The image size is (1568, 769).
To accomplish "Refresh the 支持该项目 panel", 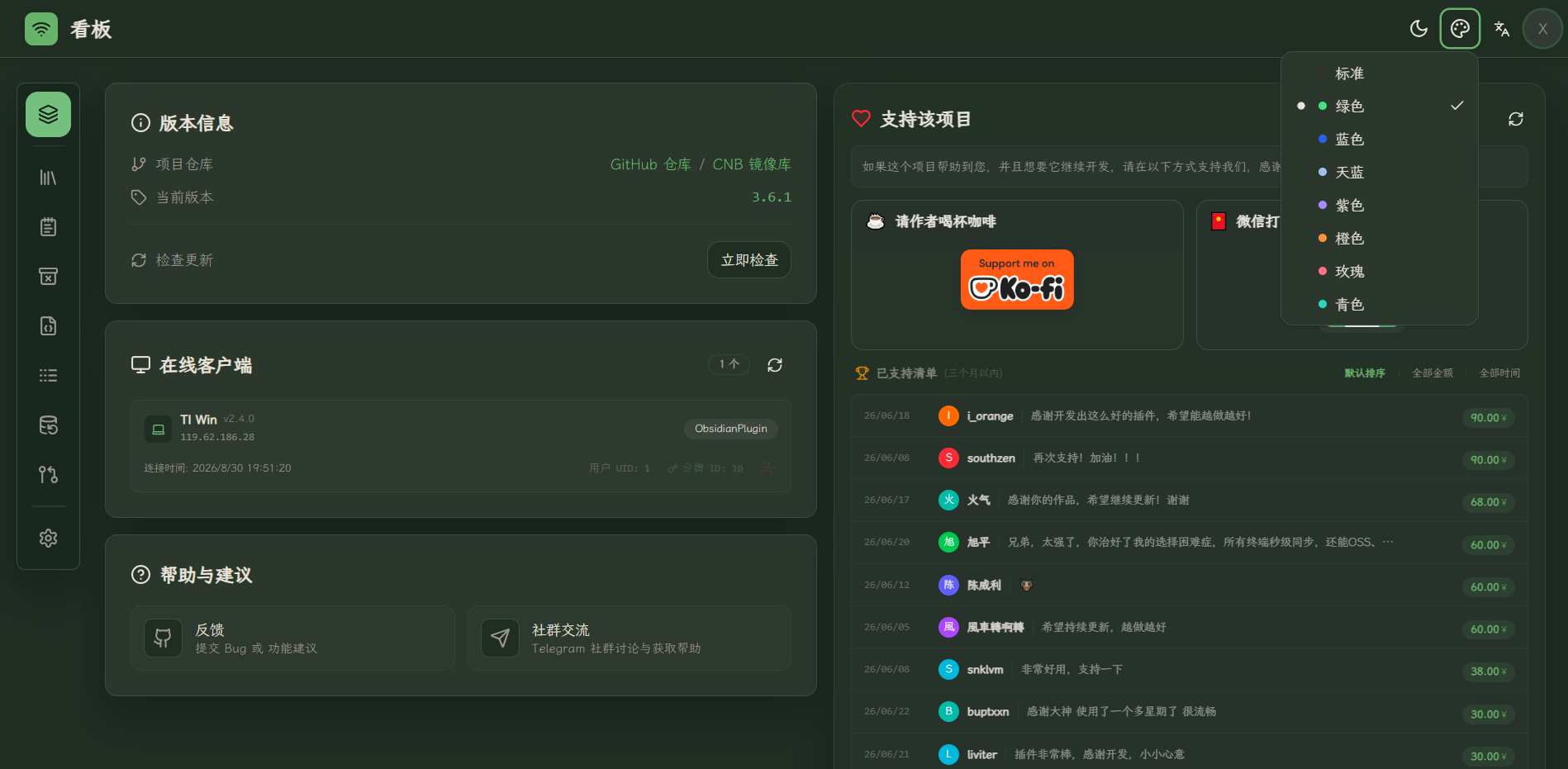I will point(1515,119).
